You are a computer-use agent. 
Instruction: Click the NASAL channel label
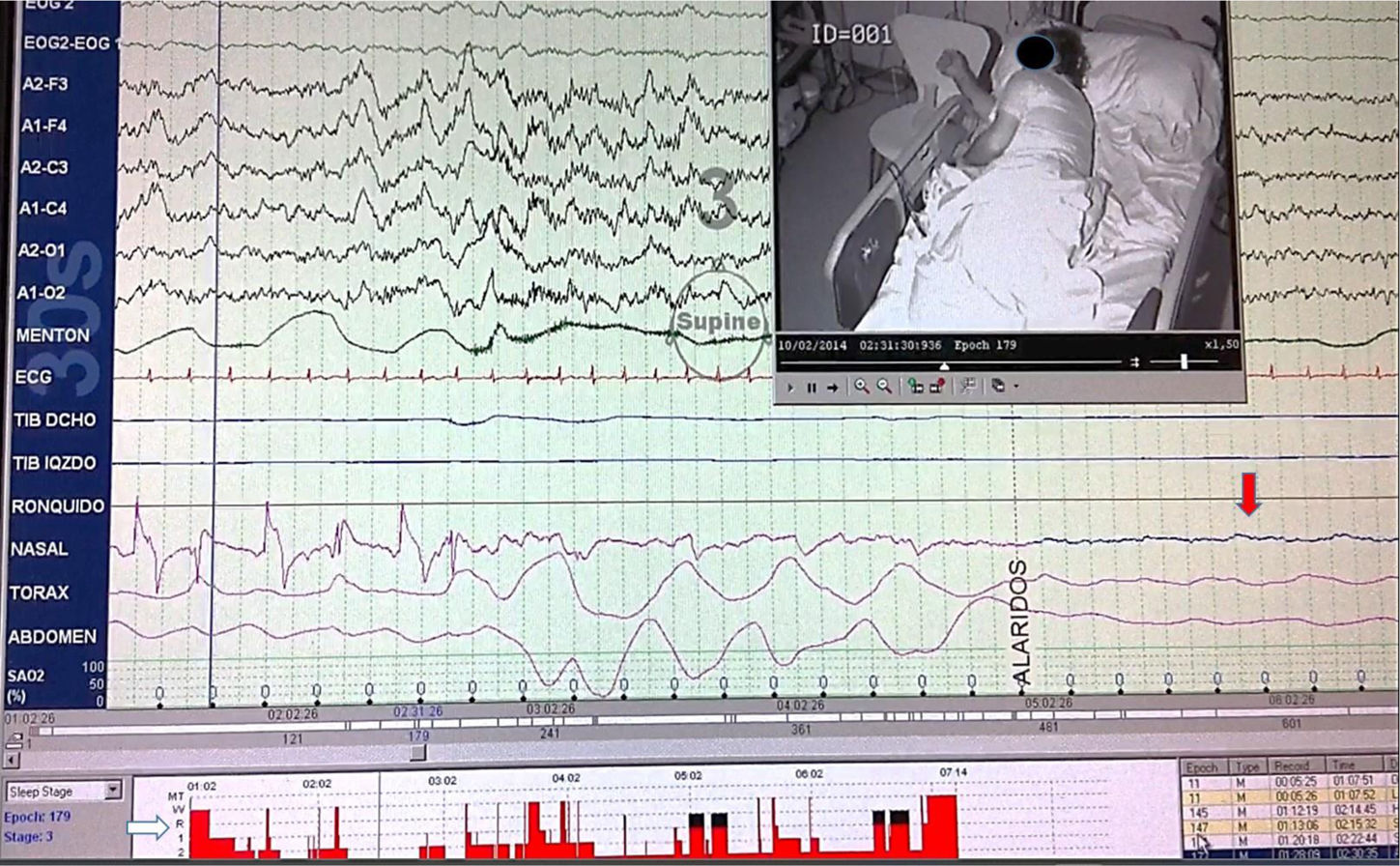(40, 549)
